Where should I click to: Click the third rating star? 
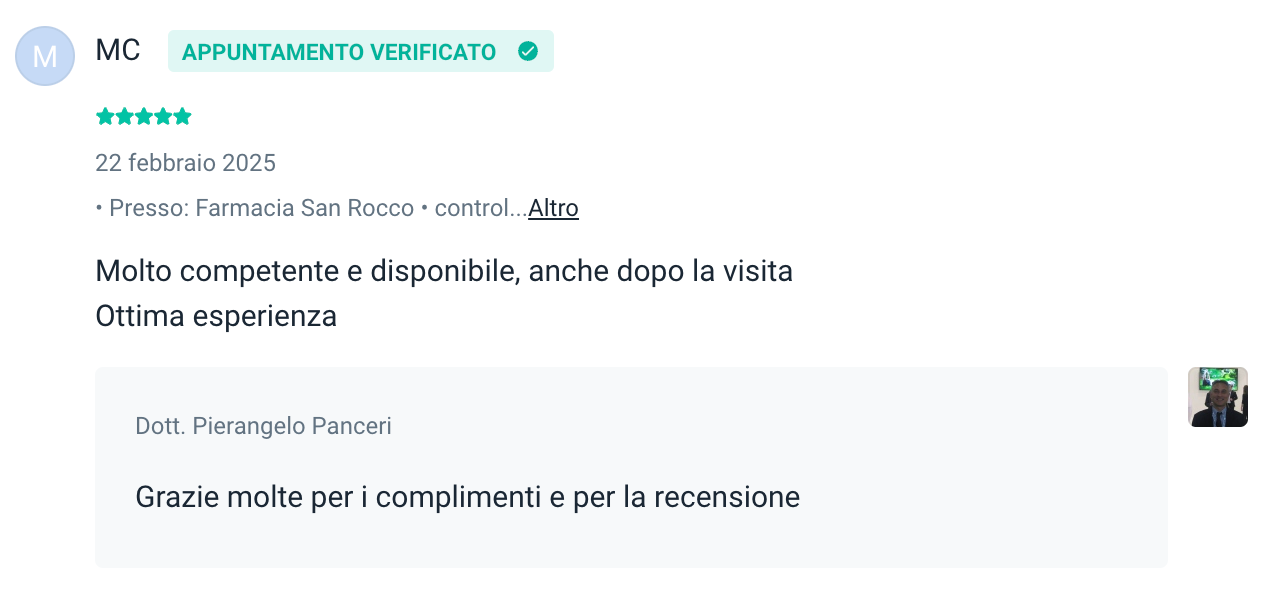click(x=143, y=117)
